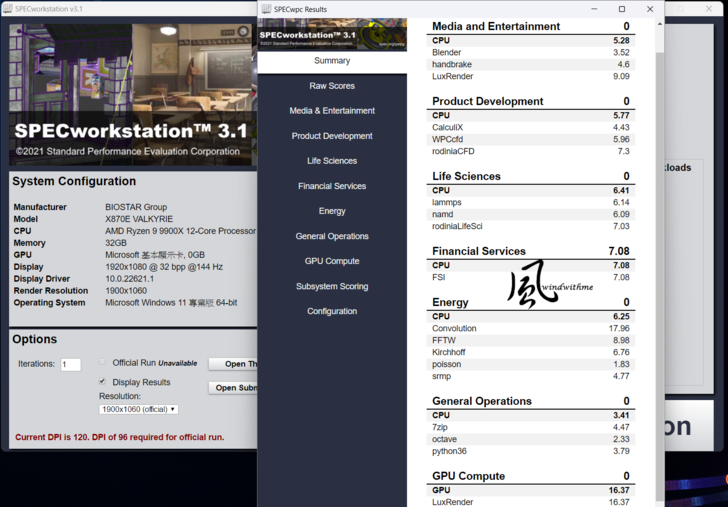Click the AMD Ryzen 9 9900X CPU value
The height and width of the screenshot is (507, 728).
(x=181, y=231)
